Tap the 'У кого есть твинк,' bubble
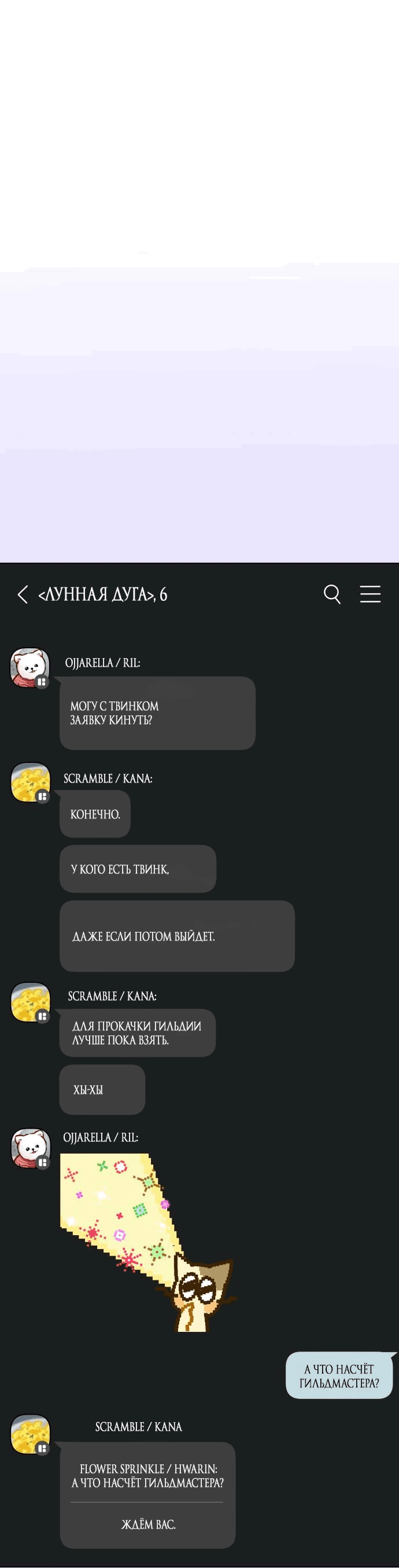This screenshot has height=1568, width=399. (x=138, y=869)
